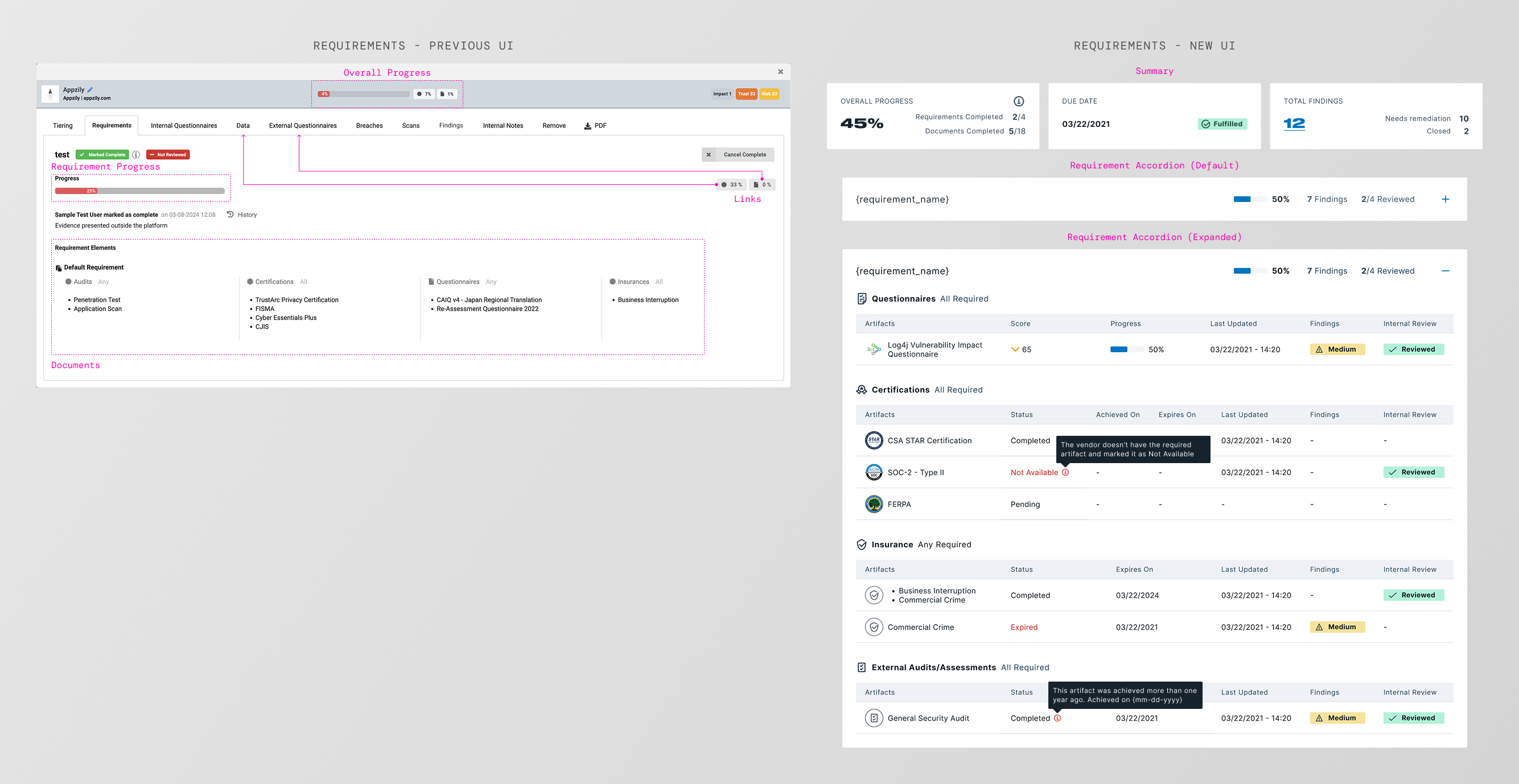Open the Data tab

243,126
